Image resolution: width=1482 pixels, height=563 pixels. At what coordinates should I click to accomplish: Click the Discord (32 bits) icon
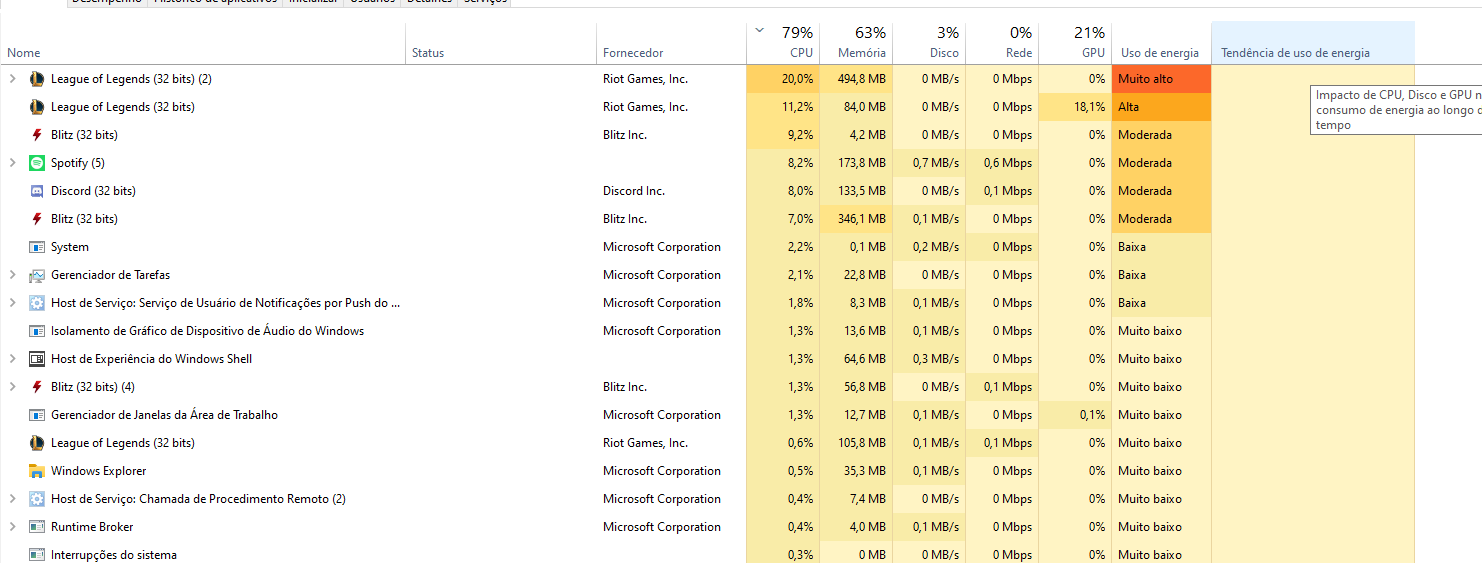point(37,191)
